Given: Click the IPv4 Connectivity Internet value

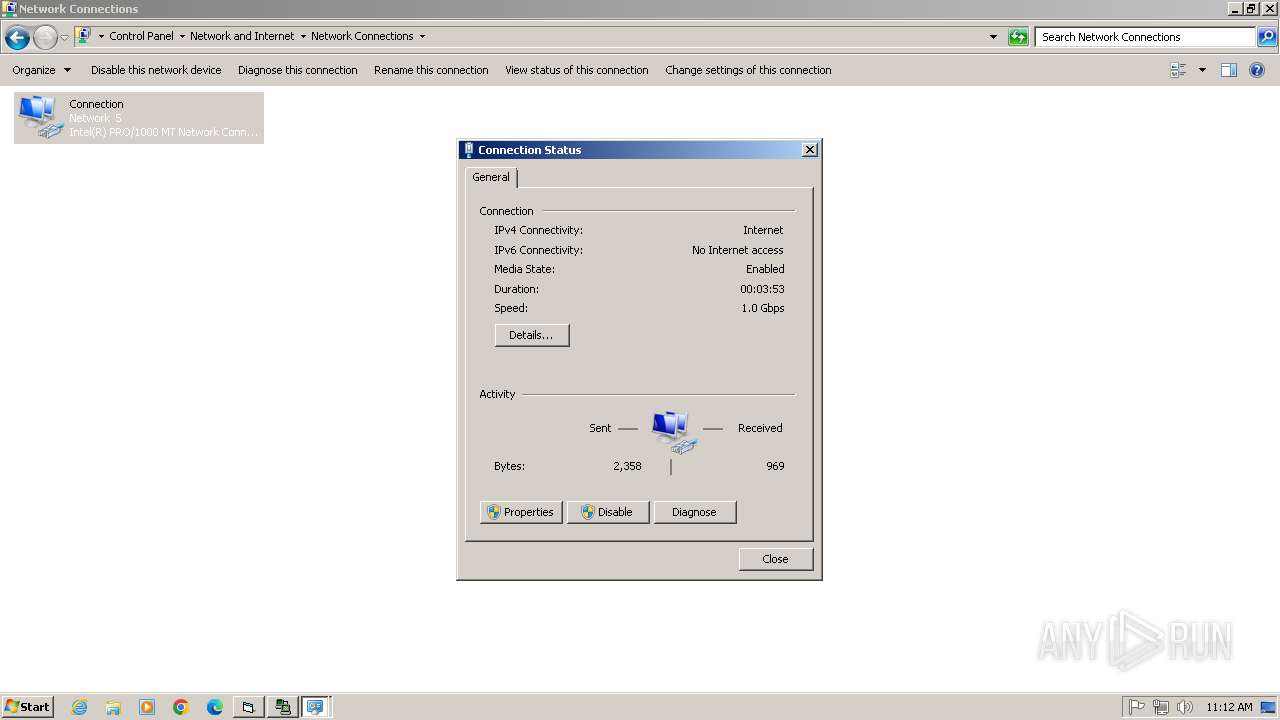Looking at the screenshot, I should pyautogui.click(x=763, y=230).
